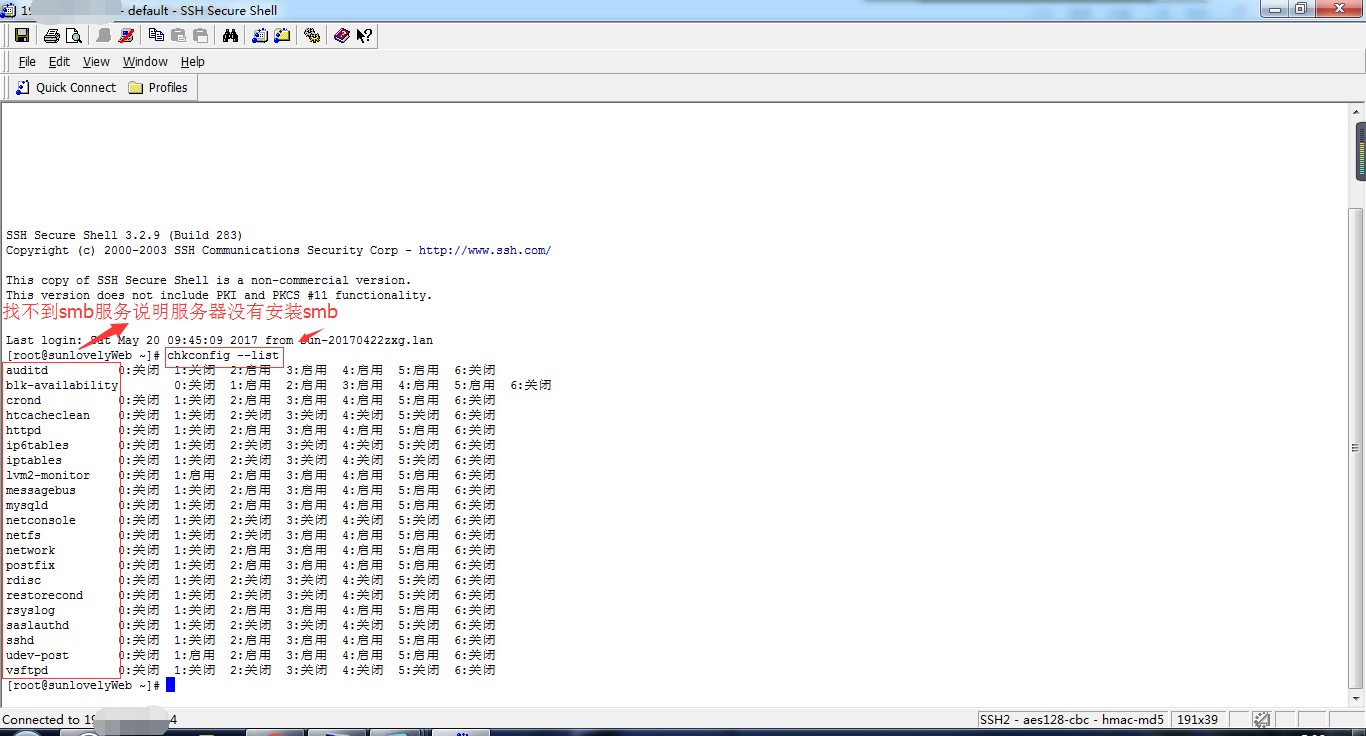
Task: Click the terminal cursor at last prompt
Action: click(x=171, y=685)
